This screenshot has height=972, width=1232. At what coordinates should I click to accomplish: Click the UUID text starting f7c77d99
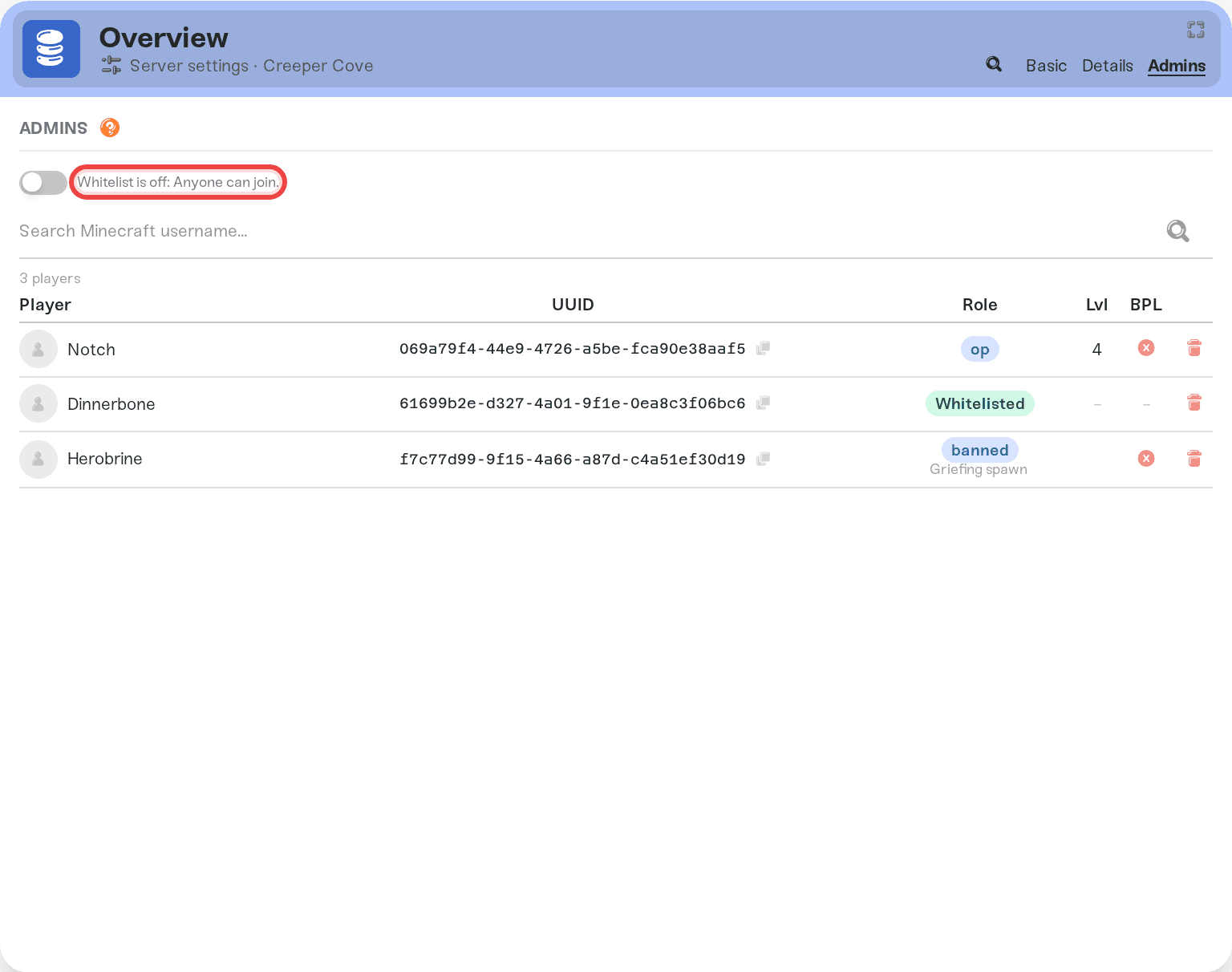(573, 460)
